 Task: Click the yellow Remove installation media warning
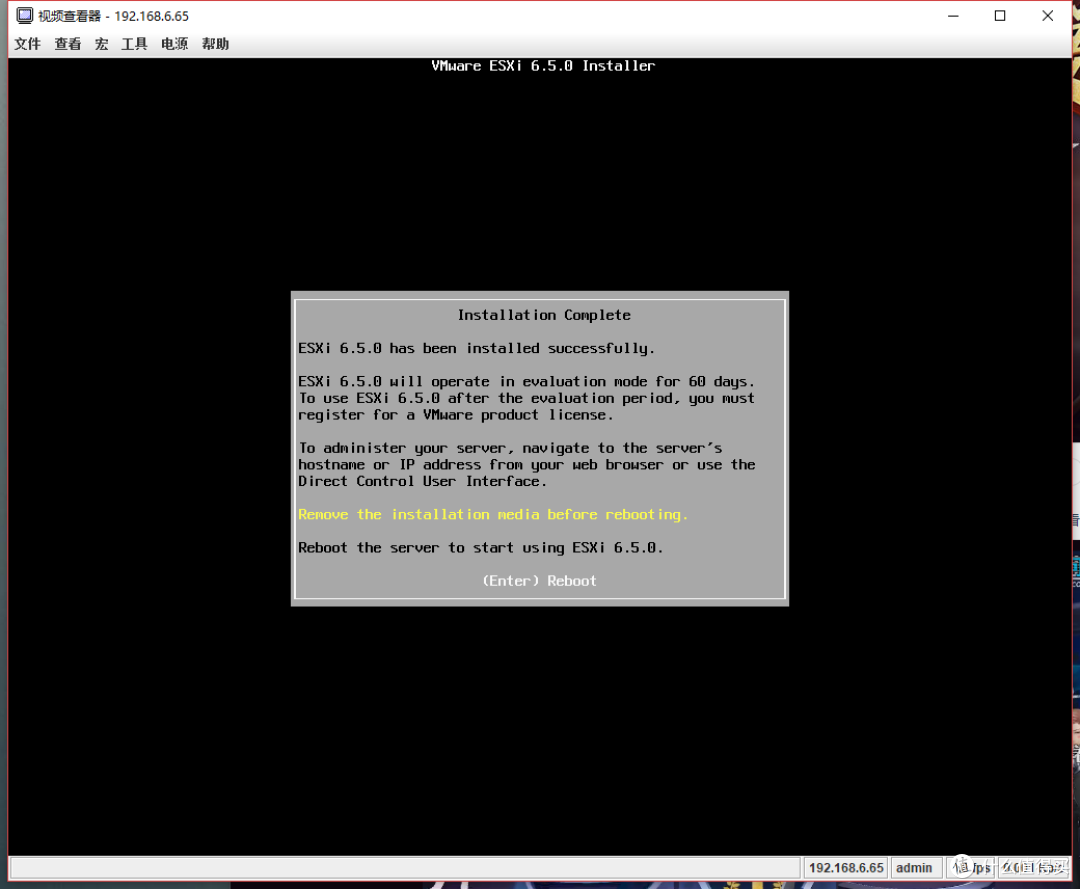tap(493, 514)
